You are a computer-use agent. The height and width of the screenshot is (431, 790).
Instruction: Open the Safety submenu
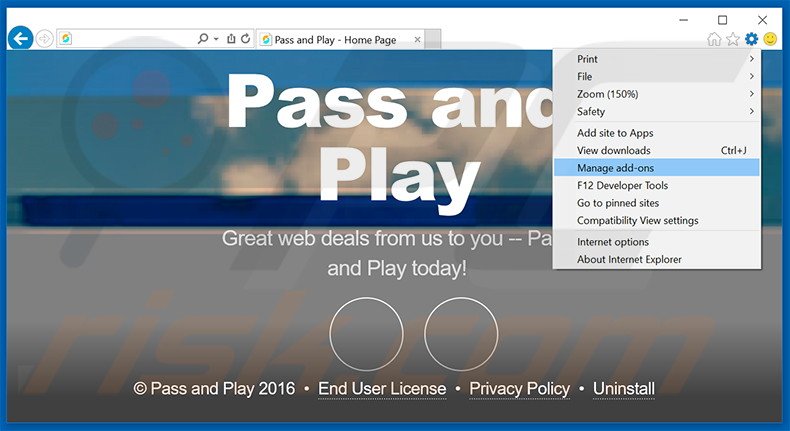[x=657, y=111]
